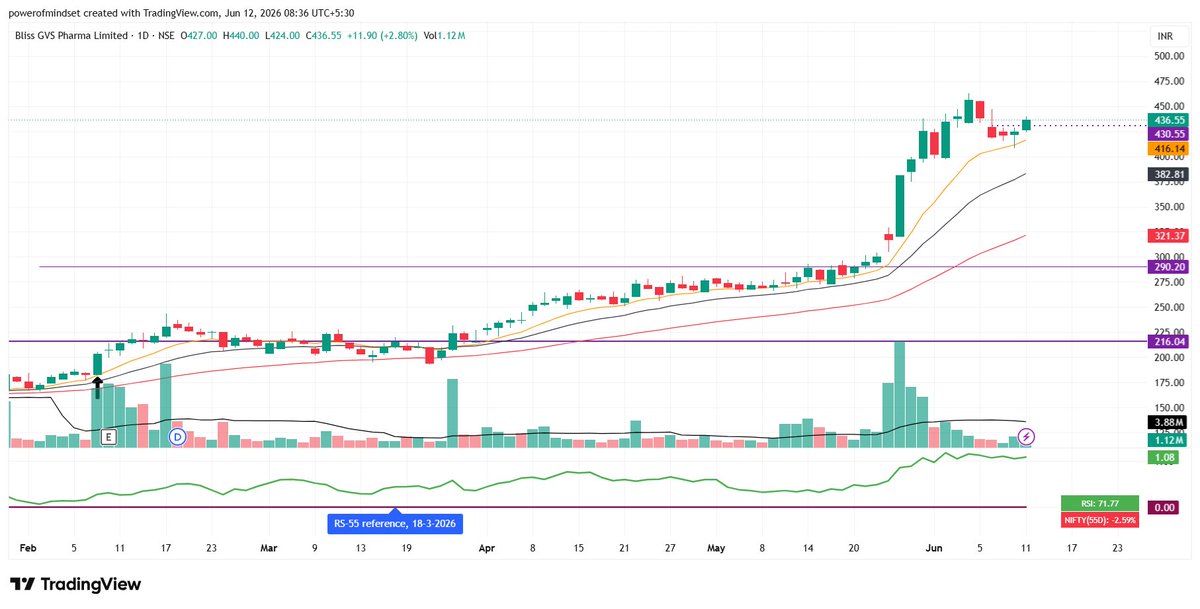Click the low value 'L424.00'
The image size is (1200, 609).
tap(280, 36)
